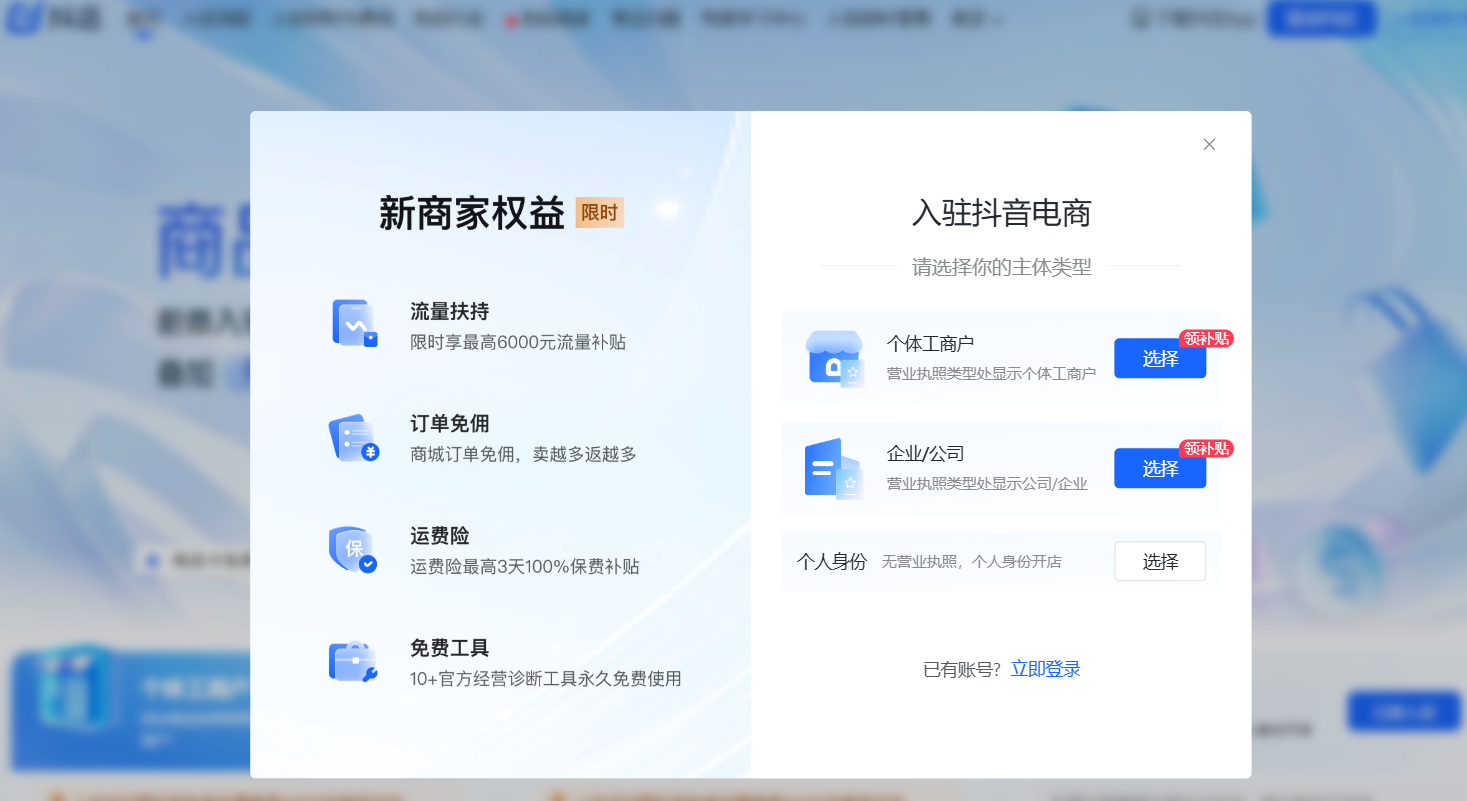Select 个体工商户 entity type button

1160,358
